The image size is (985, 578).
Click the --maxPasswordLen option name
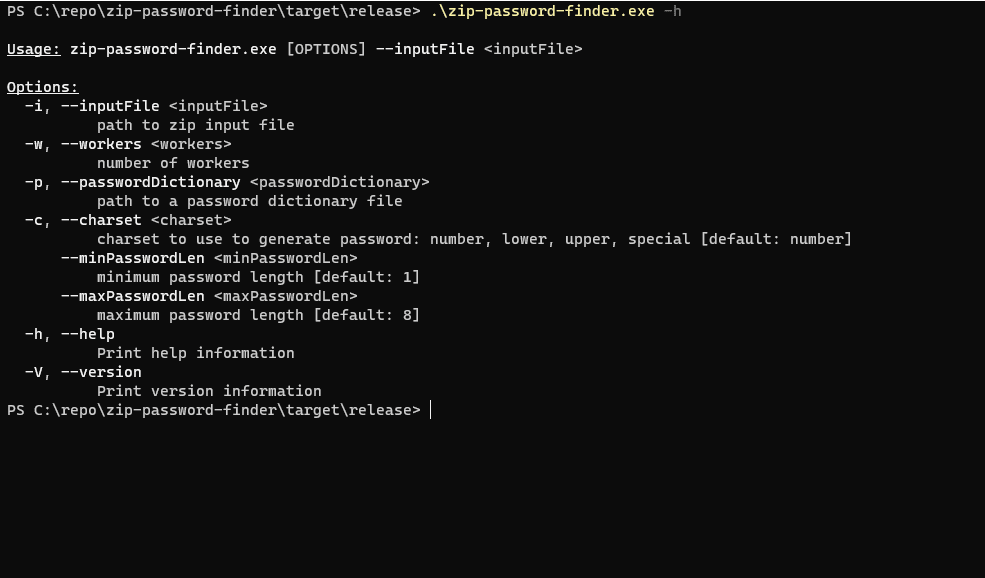(132, 296)
